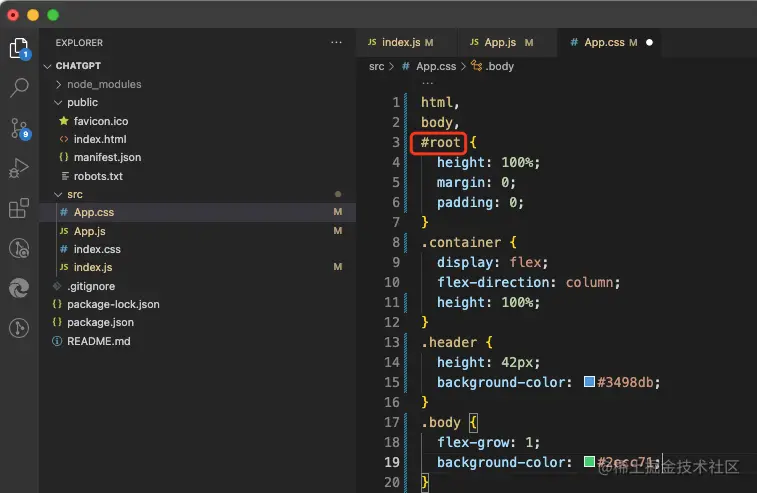Open the Run and Debug icon
757x493 pixels.
(19, 169)
